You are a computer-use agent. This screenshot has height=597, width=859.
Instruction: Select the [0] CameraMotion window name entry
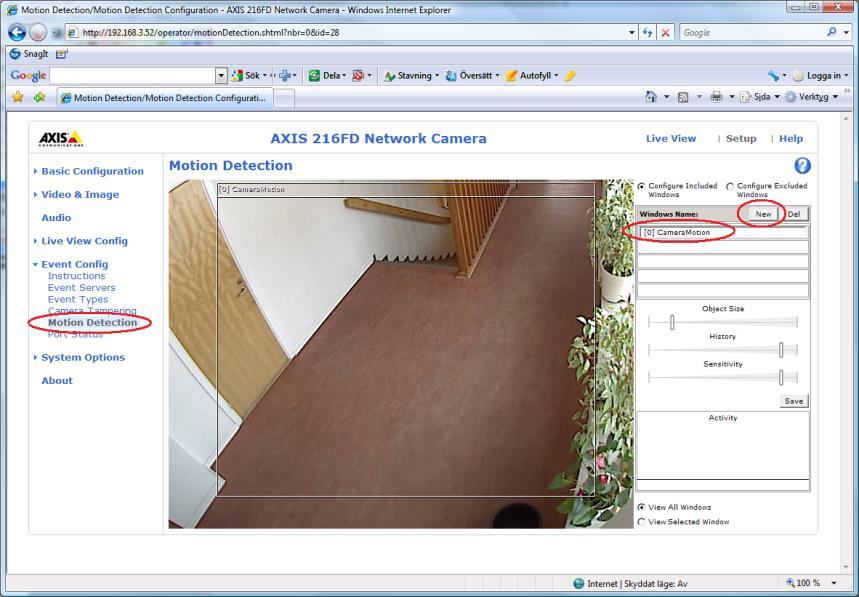(x=722, y=232)
